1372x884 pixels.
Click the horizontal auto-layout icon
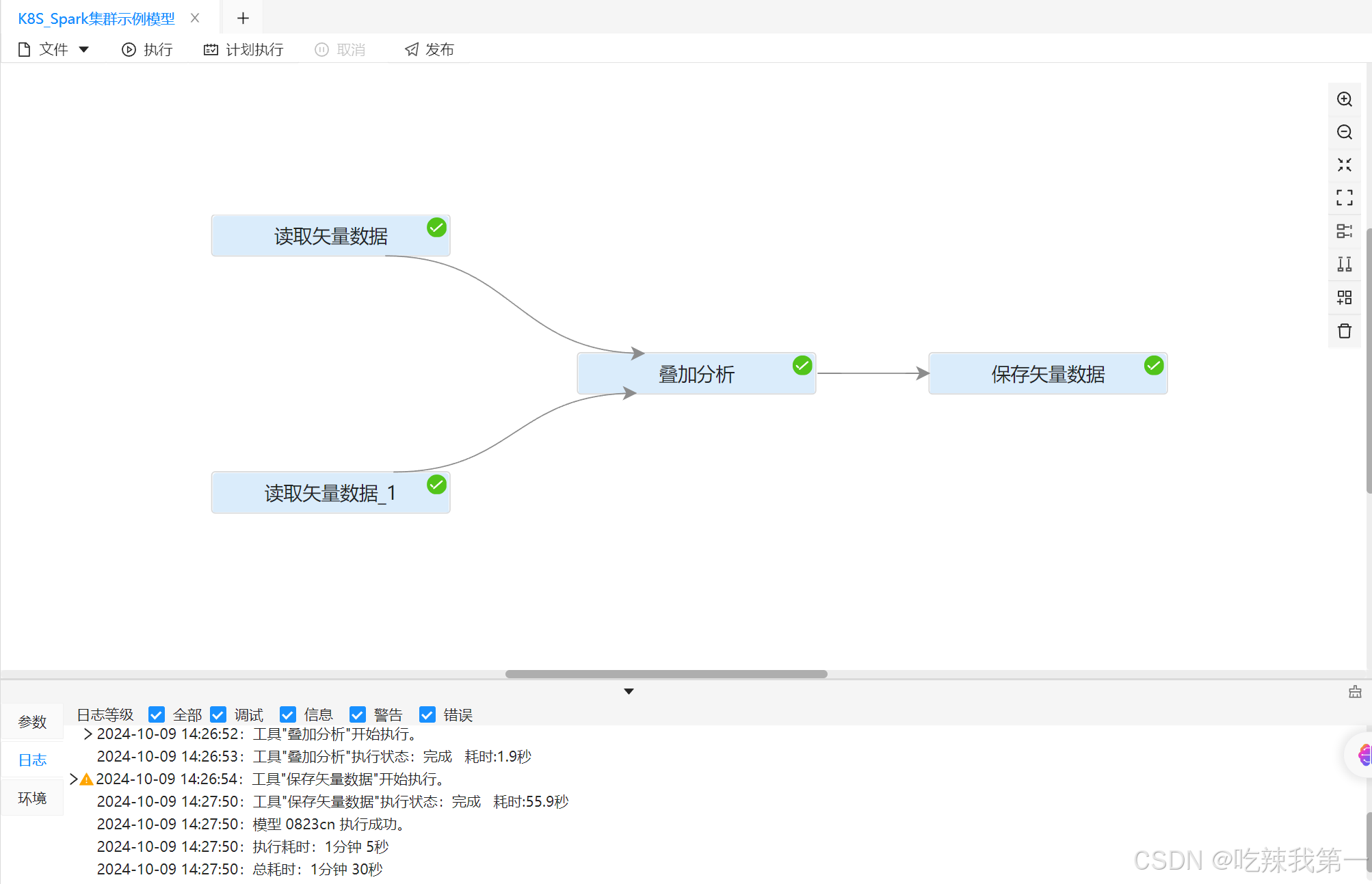(x=1344, y=231)
